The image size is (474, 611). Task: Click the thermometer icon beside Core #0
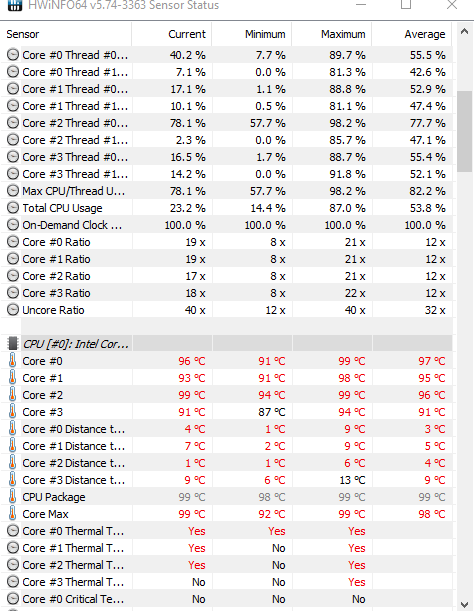pyautogui.click(x=12, y=361)
